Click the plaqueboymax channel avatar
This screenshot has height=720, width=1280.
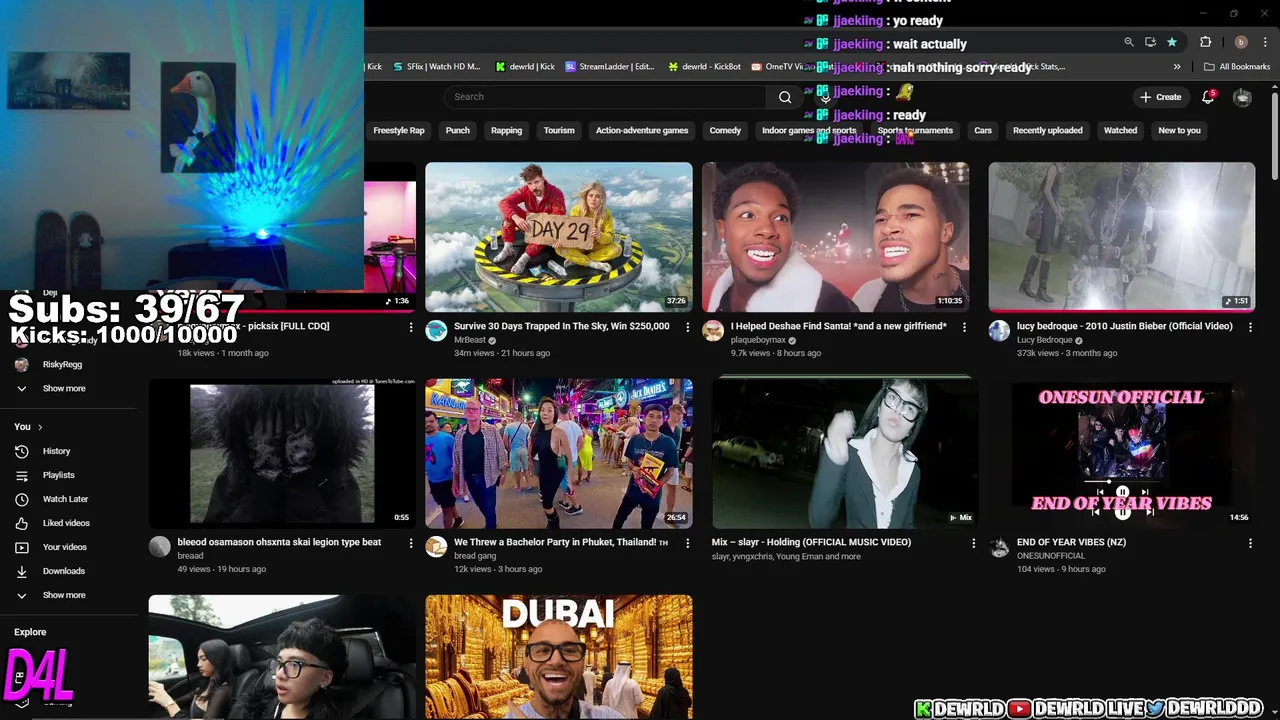tap(713, 332)
